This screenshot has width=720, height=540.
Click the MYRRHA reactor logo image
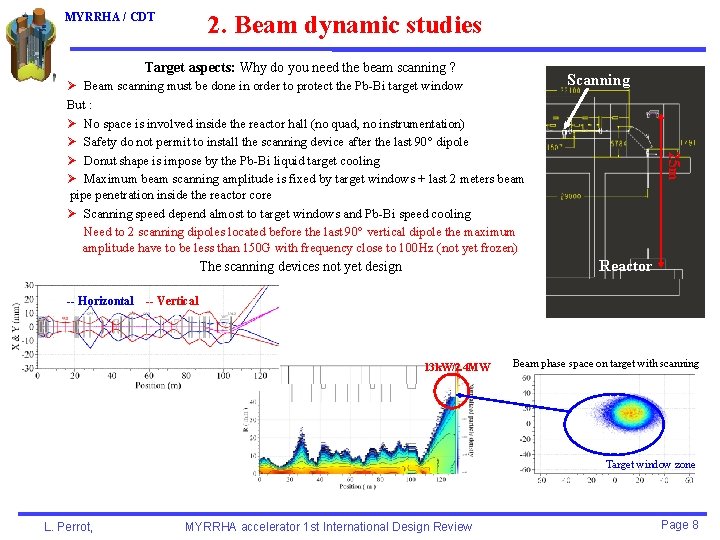point(31,45)
